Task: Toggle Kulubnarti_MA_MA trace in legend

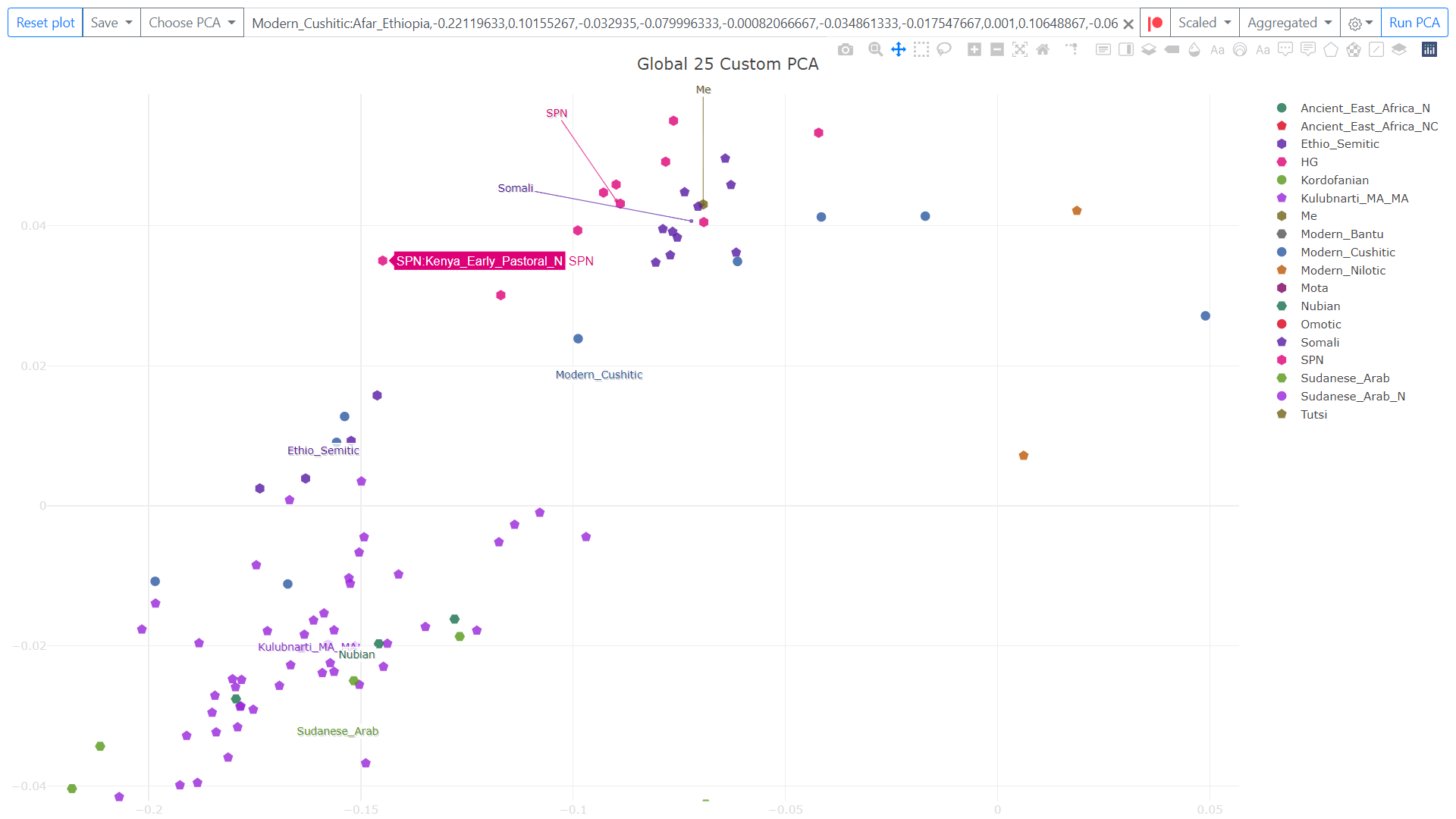Action: click(1354, 199)
